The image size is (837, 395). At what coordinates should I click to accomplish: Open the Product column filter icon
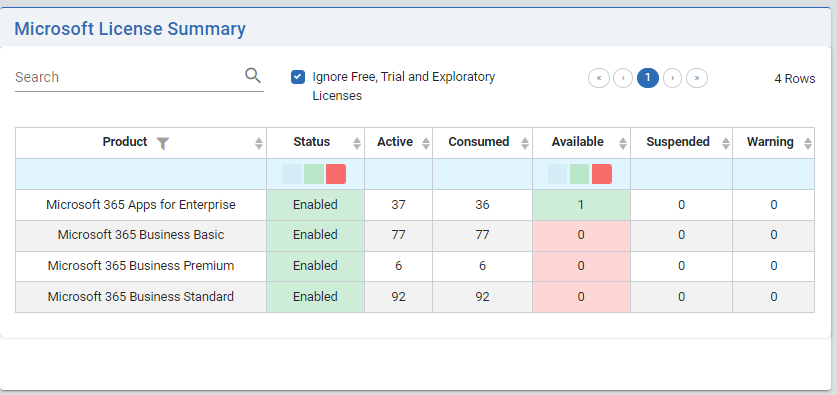click(163, 143)
